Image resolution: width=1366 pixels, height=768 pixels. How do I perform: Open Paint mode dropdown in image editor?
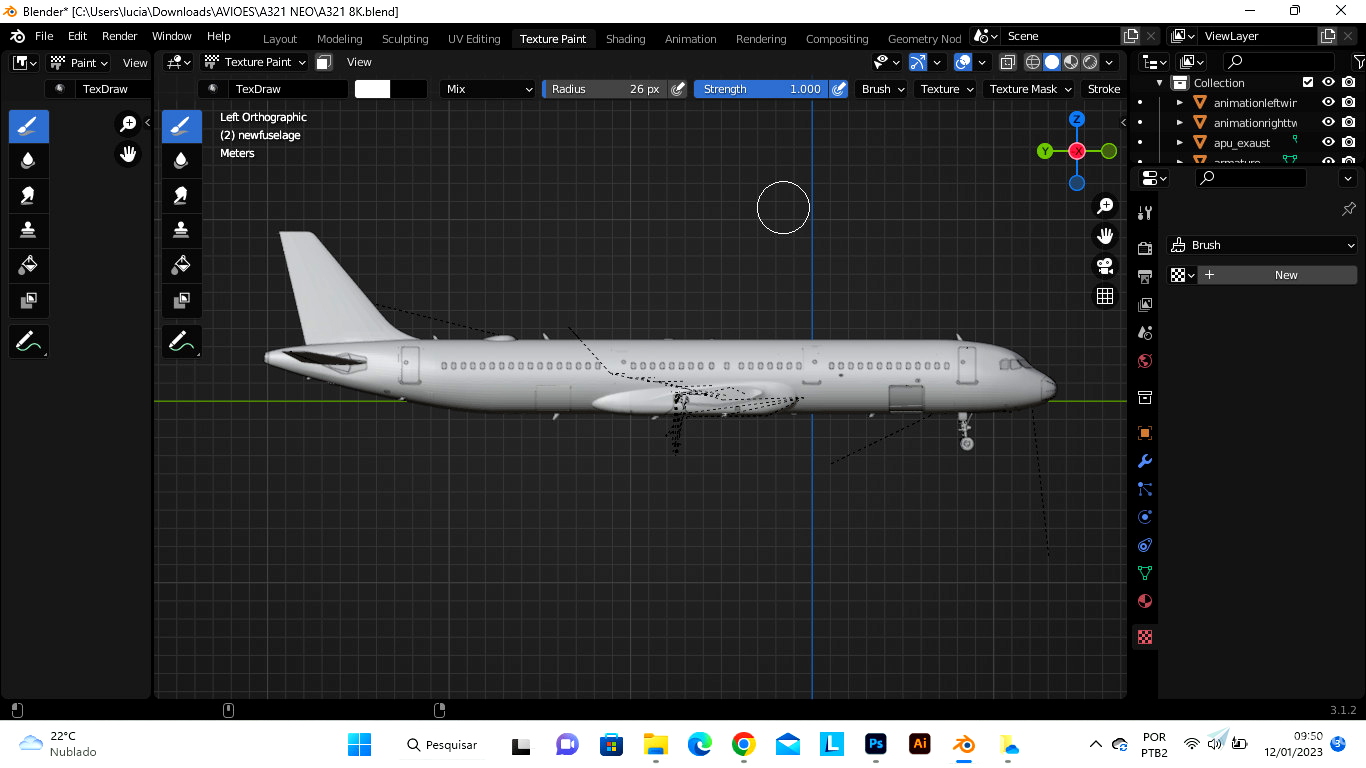click(79, 62)
